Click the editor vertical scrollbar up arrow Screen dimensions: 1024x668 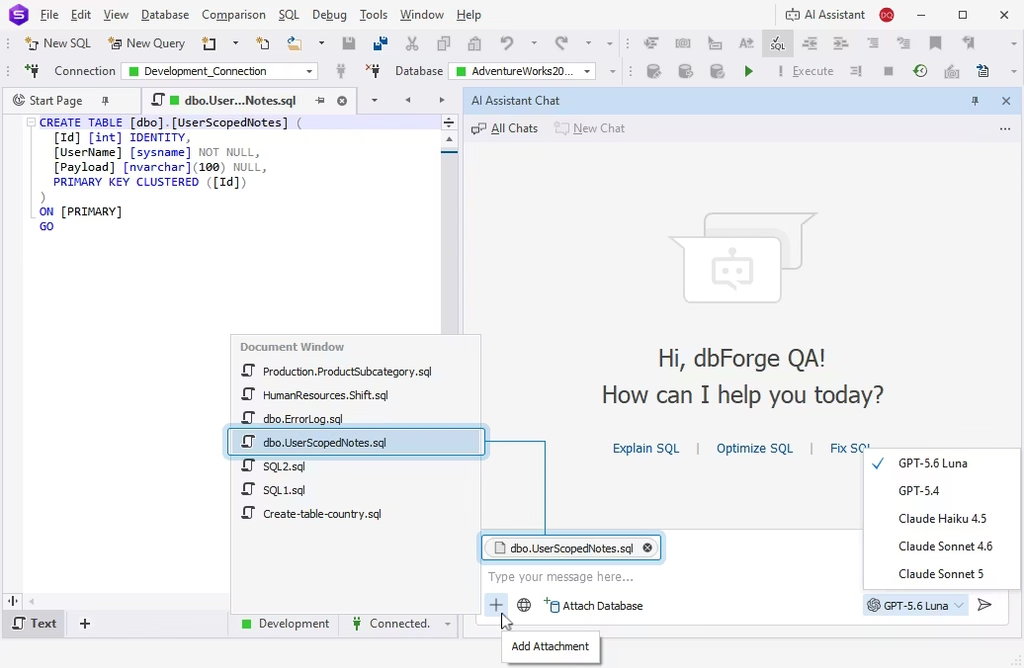coord(449,139)
